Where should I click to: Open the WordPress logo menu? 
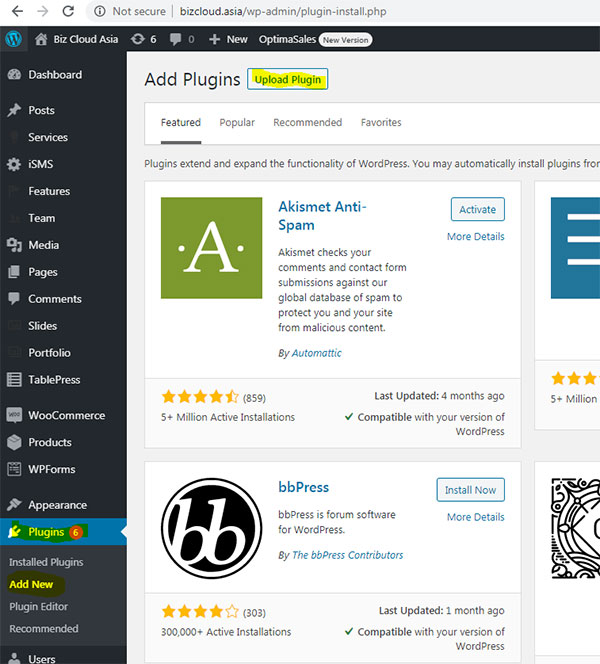pos(14,39)
